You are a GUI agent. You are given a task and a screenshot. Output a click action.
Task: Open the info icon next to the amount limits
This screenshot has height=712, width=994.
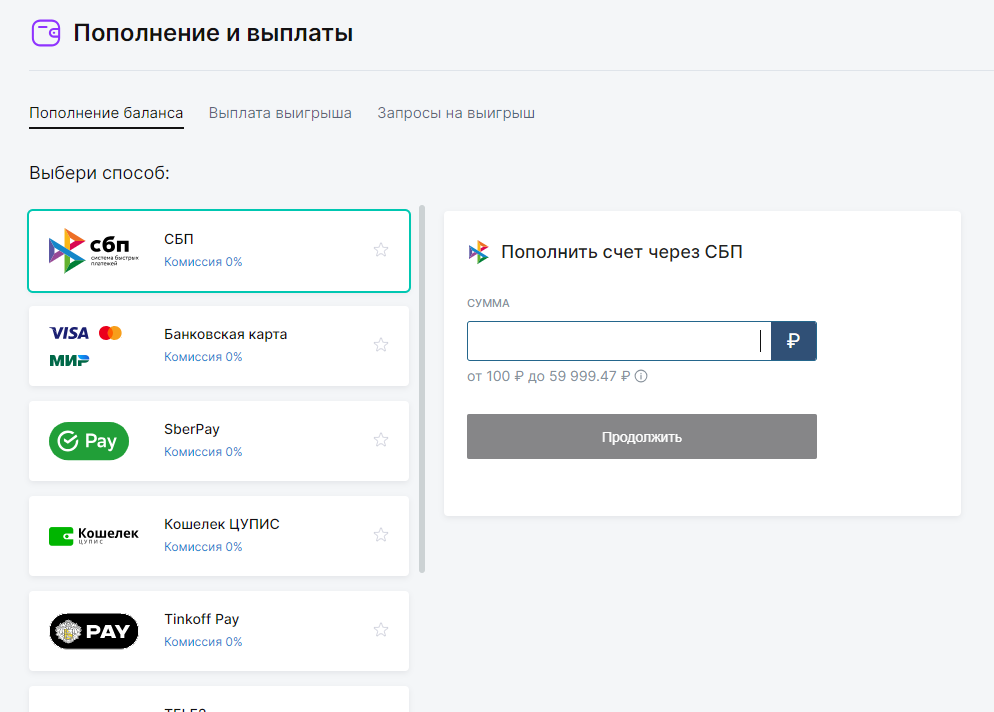pyautogui.click(x=642, y=376)
